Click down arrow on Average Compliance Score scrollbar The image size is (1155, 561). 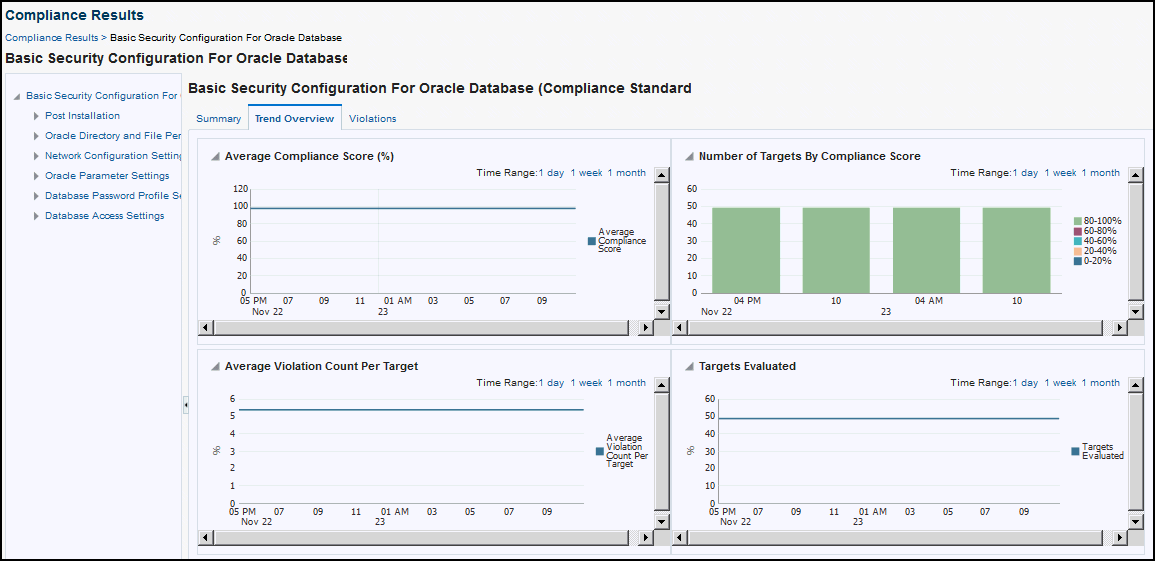click(x=661, y=311)
